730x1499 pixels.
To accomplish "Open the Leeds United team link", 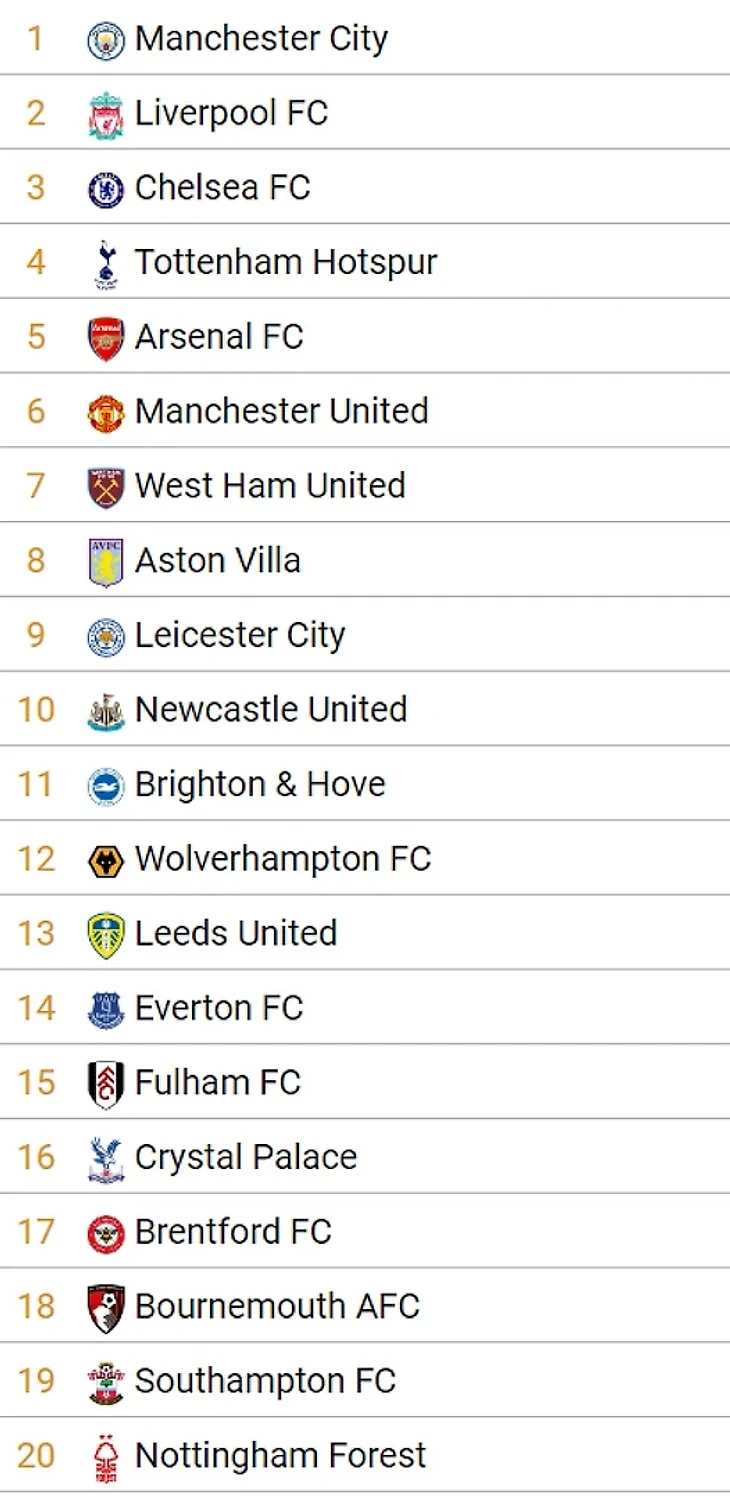I will [x=236, y=933].
